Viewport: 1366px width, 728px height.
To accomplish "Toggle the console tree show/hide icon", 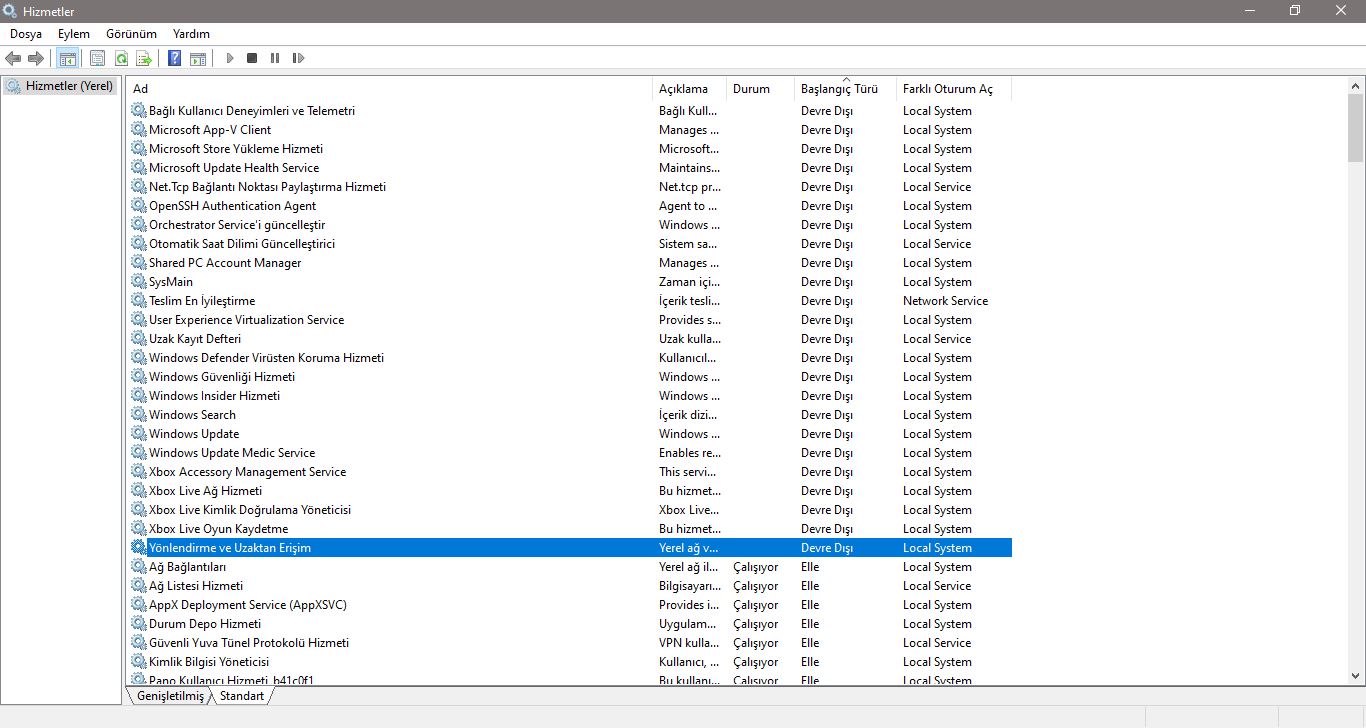I will coord(67,58).
